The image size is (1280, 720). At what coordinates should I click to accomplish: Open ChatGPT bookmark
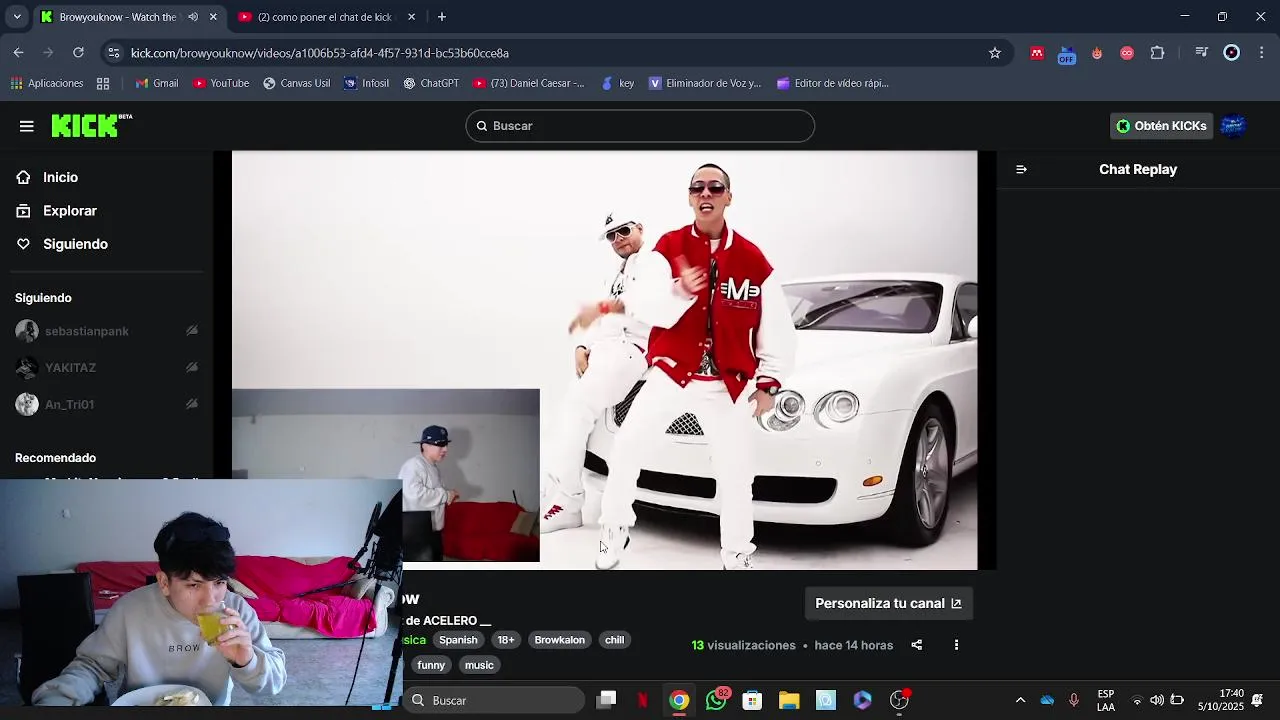(x=431, y=83)
